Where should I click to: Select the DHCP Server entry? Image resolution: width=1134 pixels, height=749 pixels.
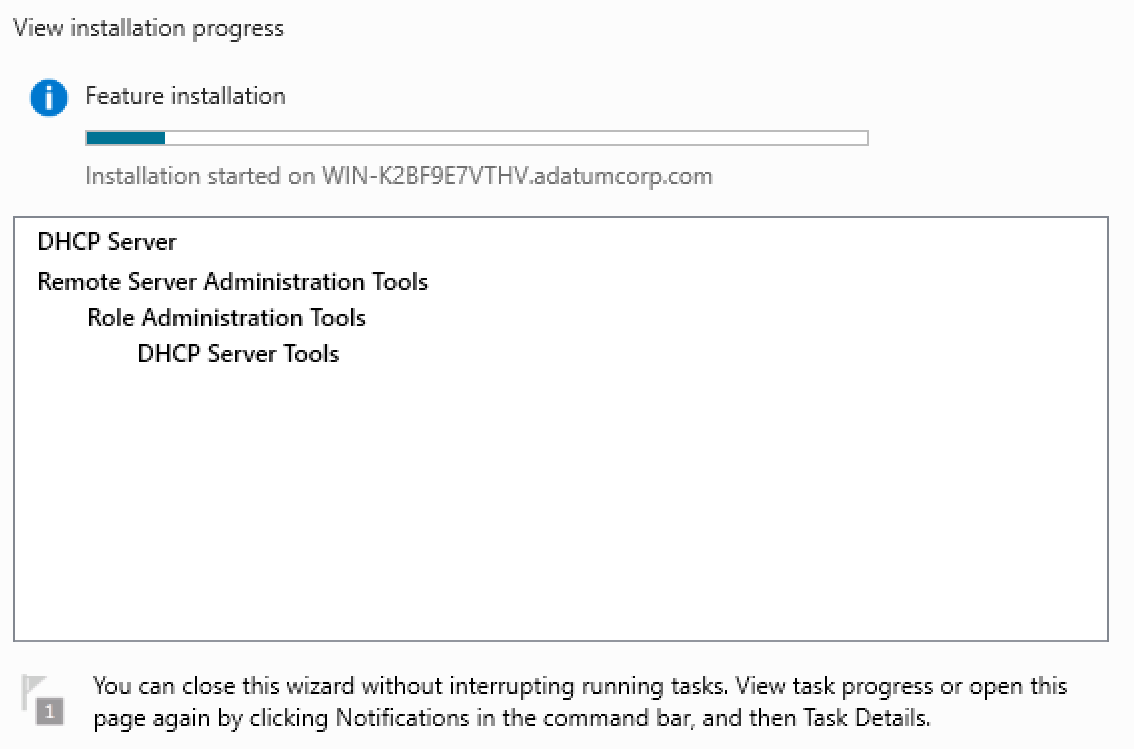(107, 242)
